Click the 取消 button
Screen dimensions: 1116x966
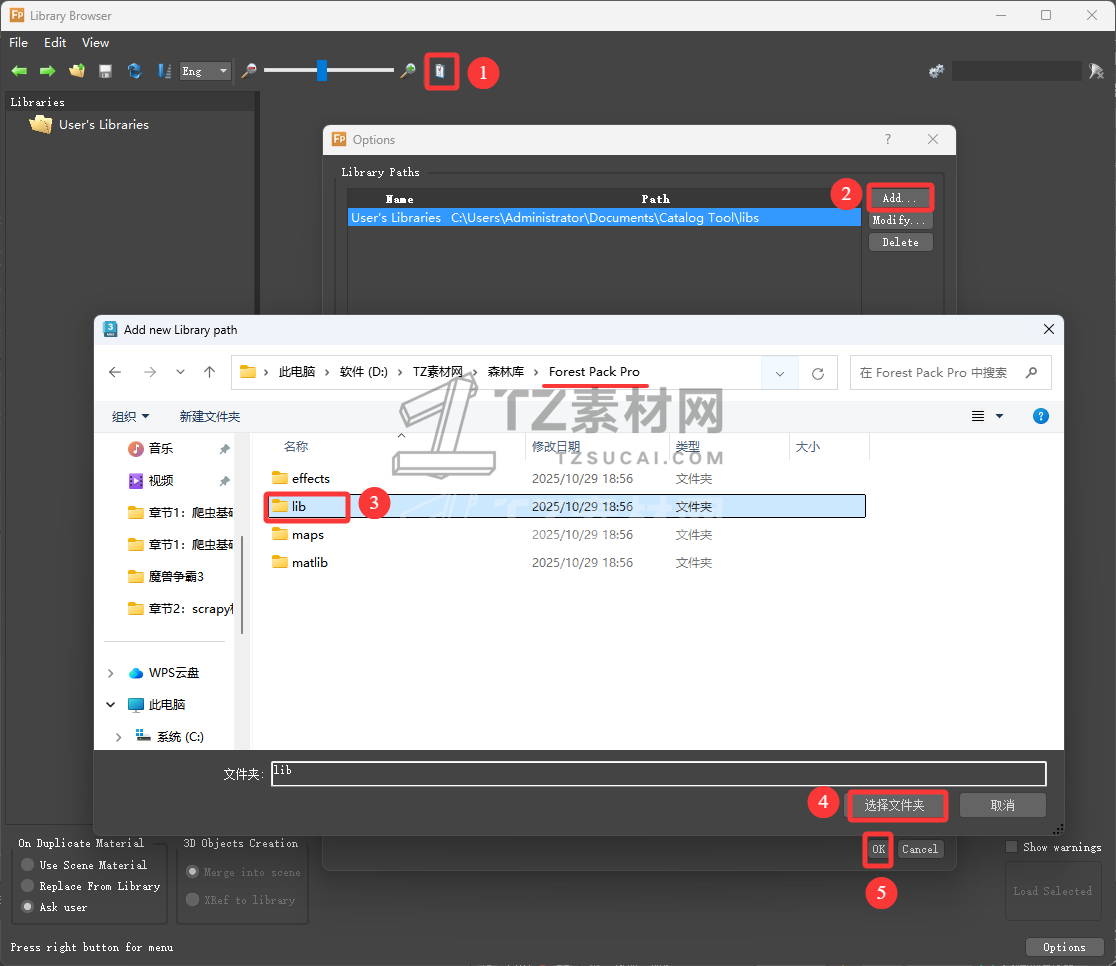(x=1002, y=805)
